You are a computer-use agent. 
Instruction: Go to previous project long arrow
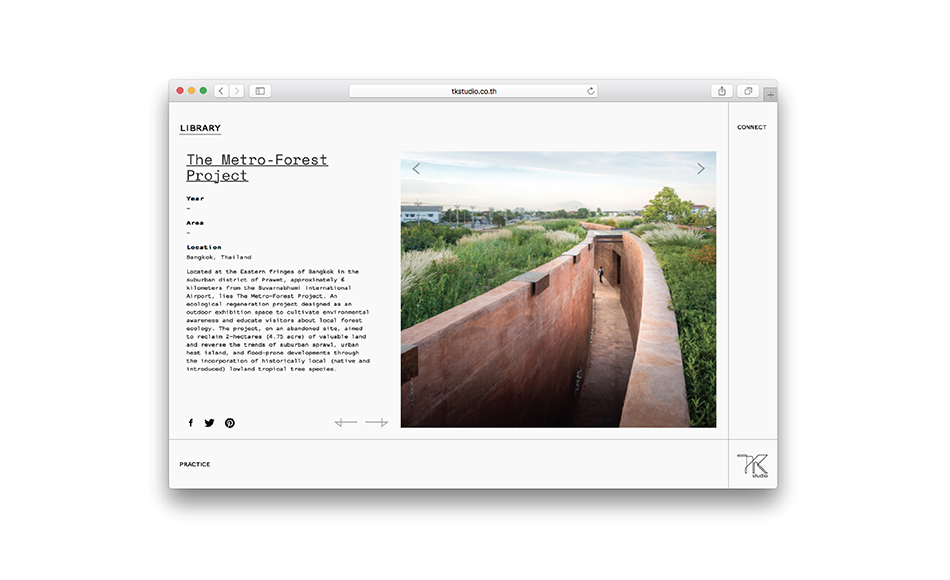pos(346,422)
